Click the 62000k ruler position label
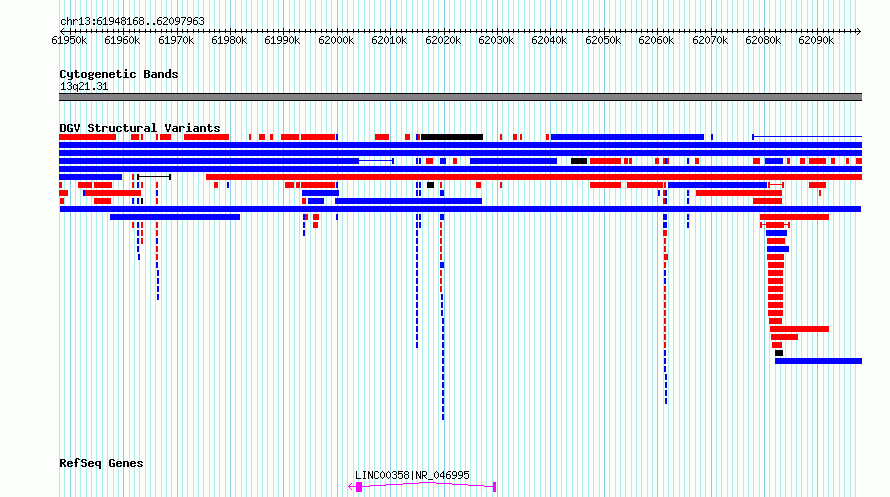The image size is (890, 497). pyautogui.click(x=336, y=41)
